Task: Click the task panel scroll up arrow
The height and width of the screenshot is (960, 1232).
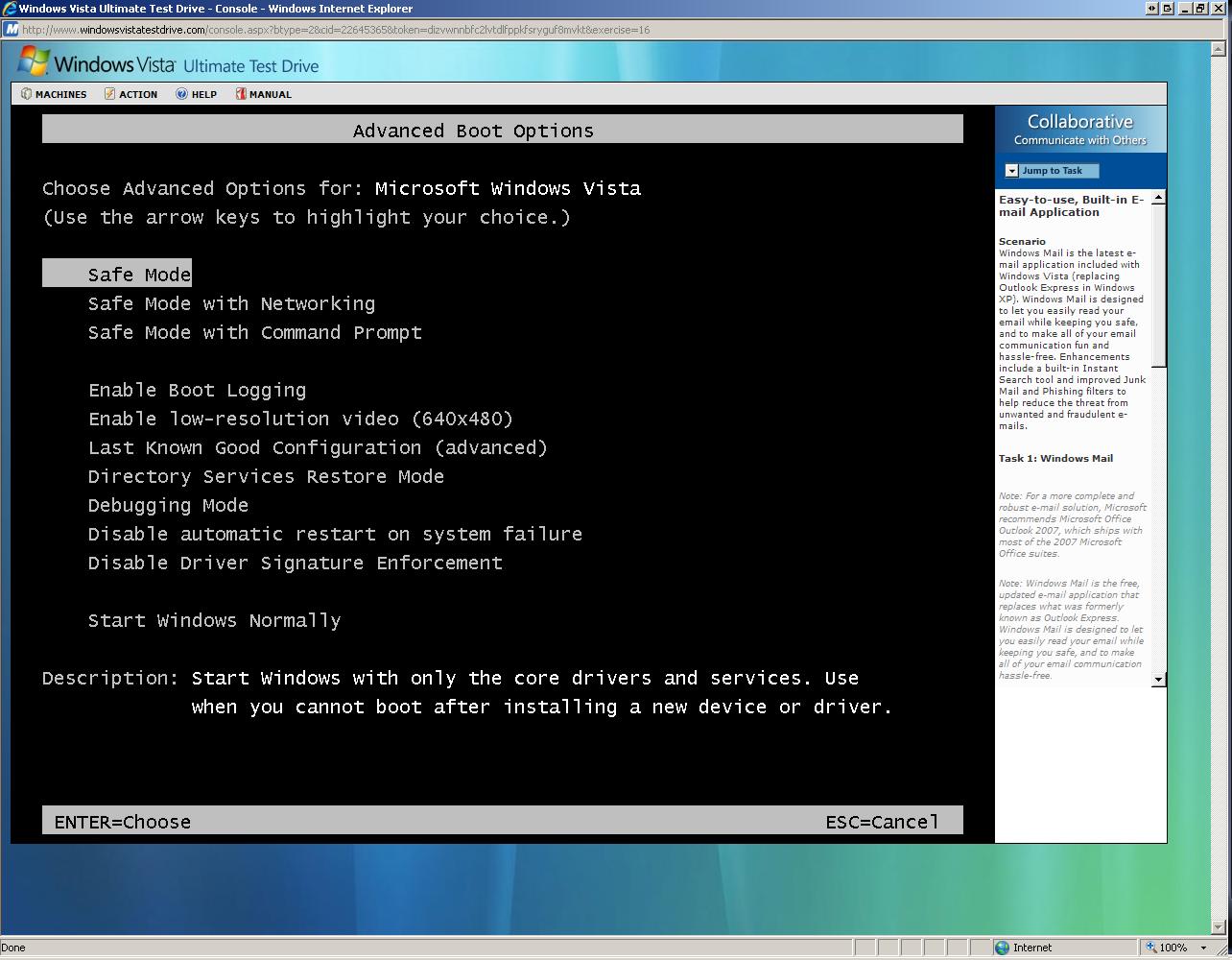Action: click(x=1159, y=198)
